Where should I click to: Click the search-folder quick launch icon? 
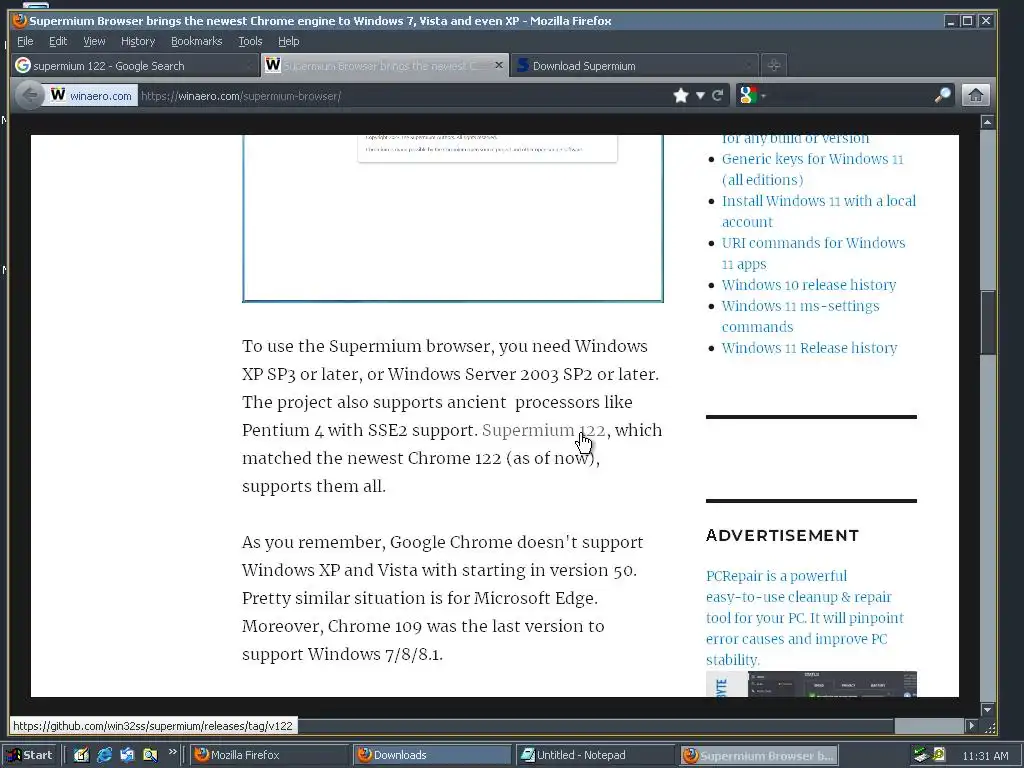click(150, 755)
